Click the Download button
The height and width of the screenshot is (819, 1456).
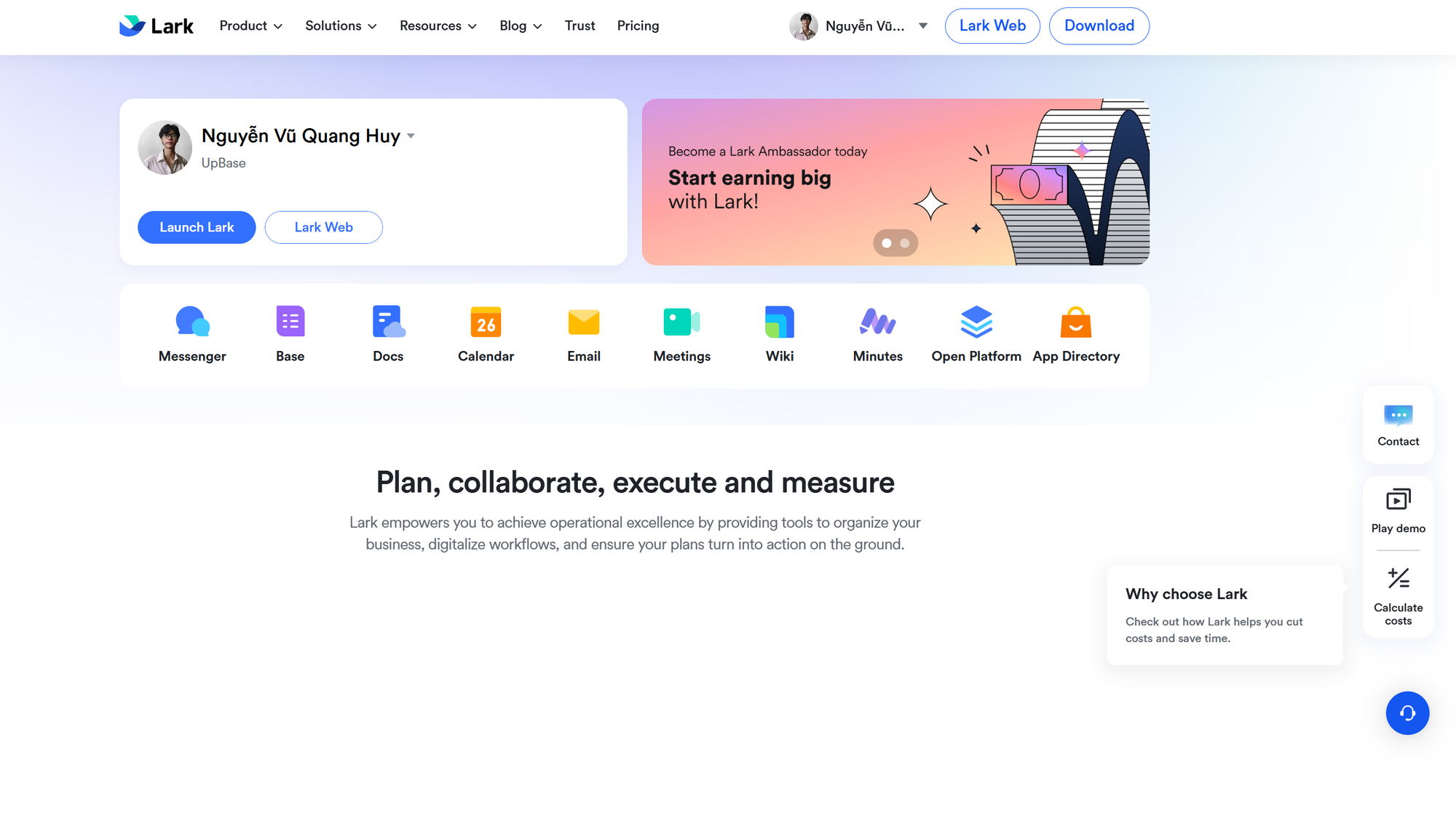coord(1099,25)
